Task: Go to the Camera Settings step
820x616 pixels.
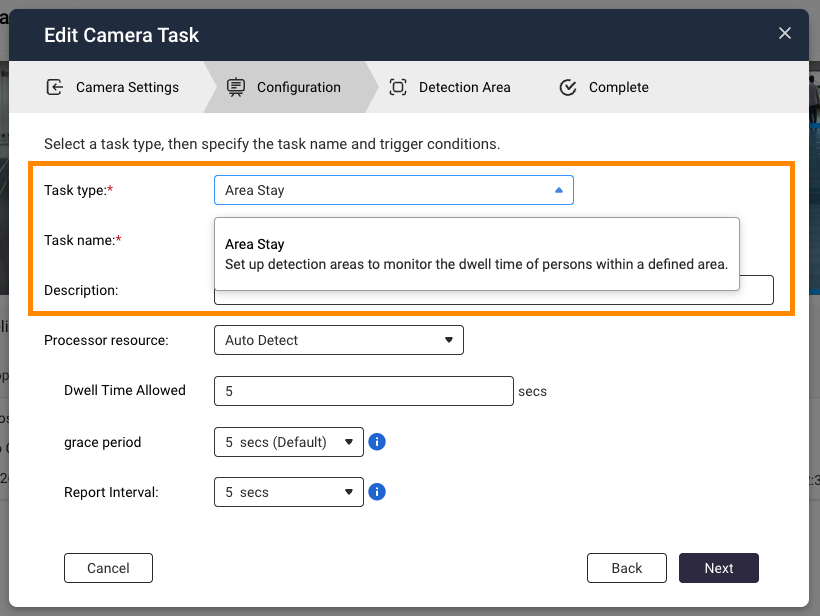Action: [127, 87]
